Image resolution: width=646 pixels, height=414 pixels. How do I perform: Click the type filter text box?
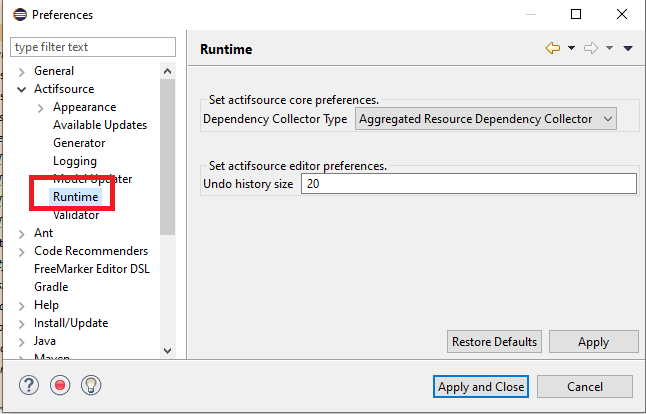pyautogui.click(x=92, y=47)
